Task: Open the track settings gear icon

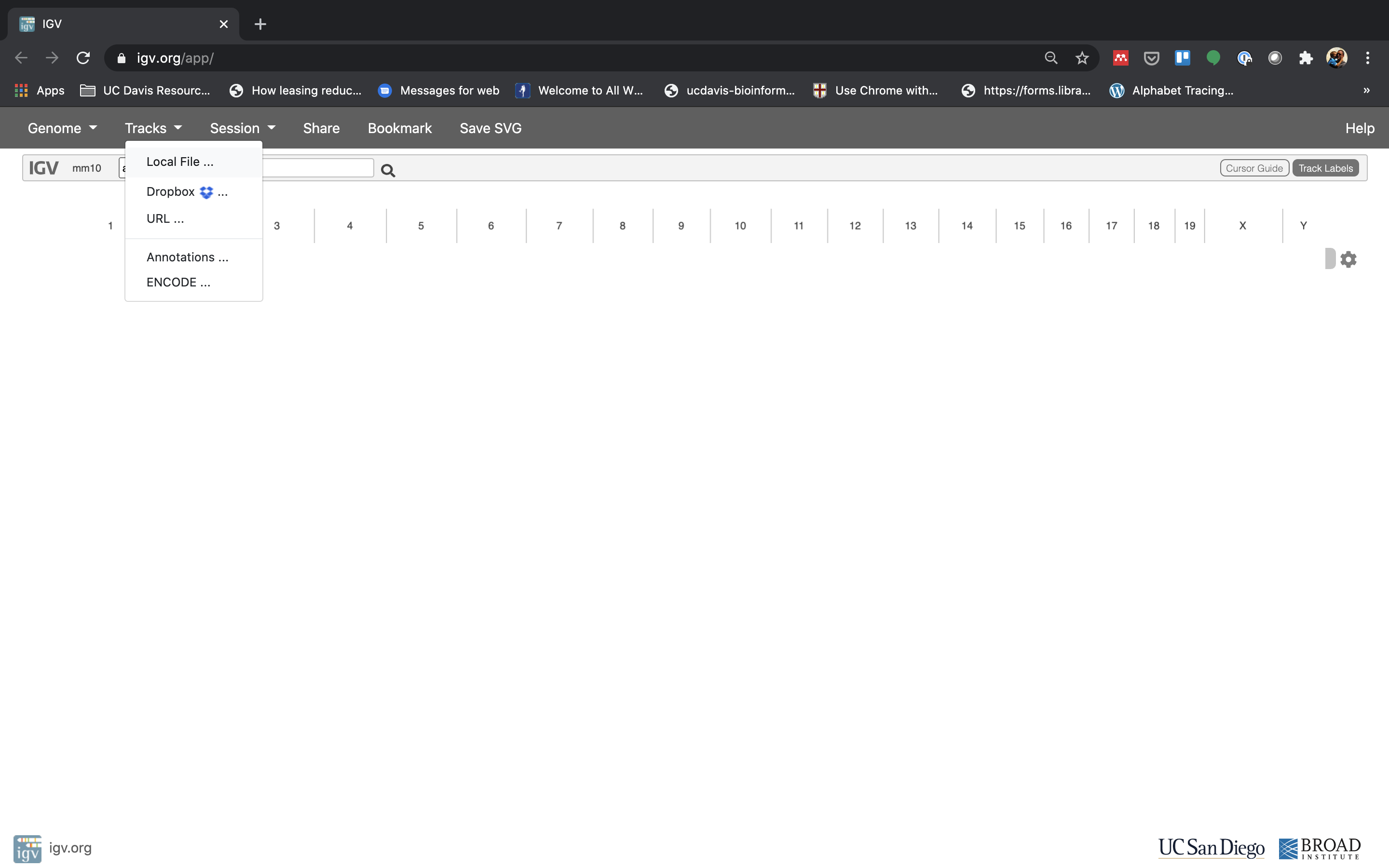Action: coord(1348,259)
